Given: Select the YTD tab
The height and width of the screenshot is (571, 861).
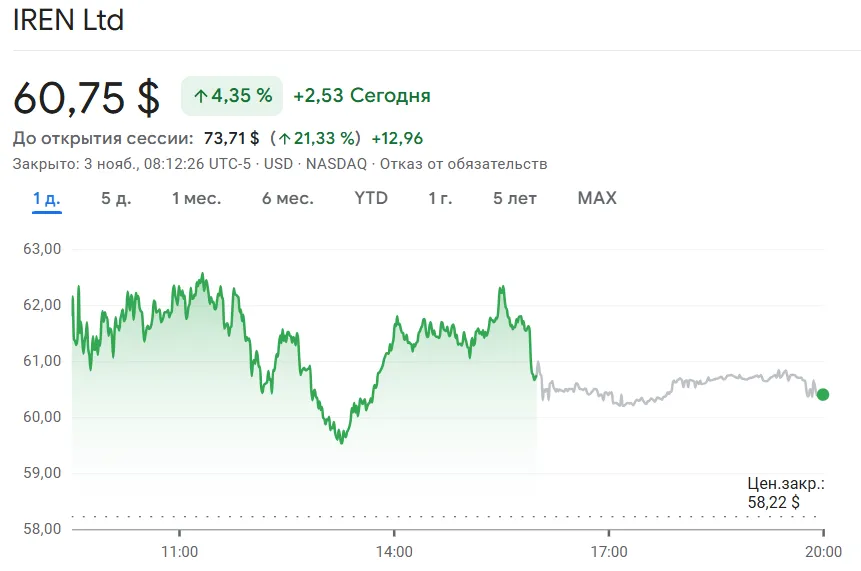Looking at the screenshot, I should [x=371, y=198].
